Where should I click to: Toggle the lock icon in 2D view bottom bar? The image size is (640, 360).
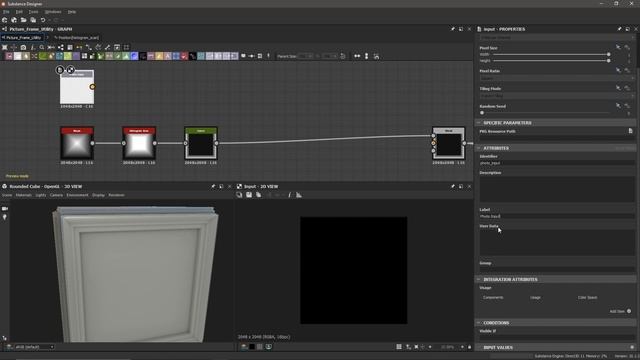469,347
